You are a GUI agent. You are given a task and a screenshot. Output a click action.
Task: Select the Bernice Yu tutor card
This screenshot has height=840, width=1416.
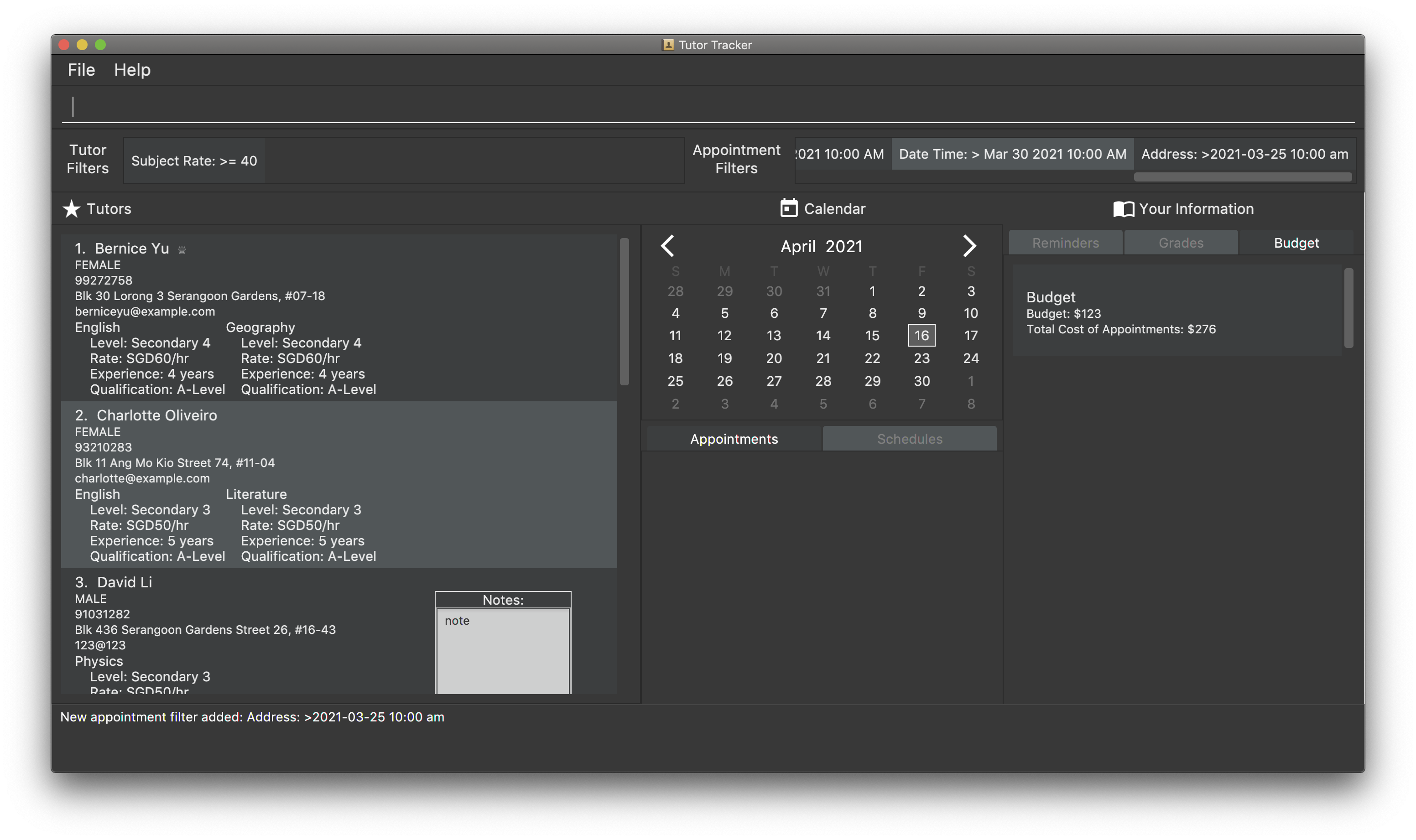[x=339, y=317]
